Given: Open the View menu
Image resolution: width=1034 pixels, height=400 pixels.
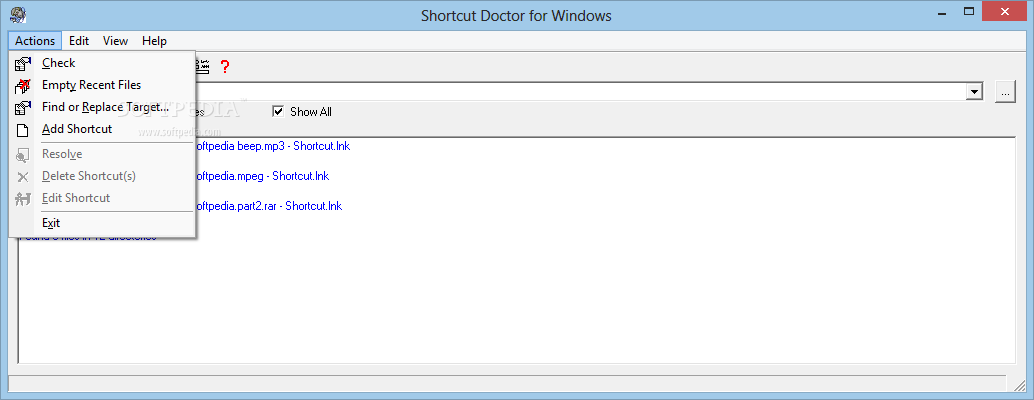Looking at the screenshot, I should [x=115, y=41].
